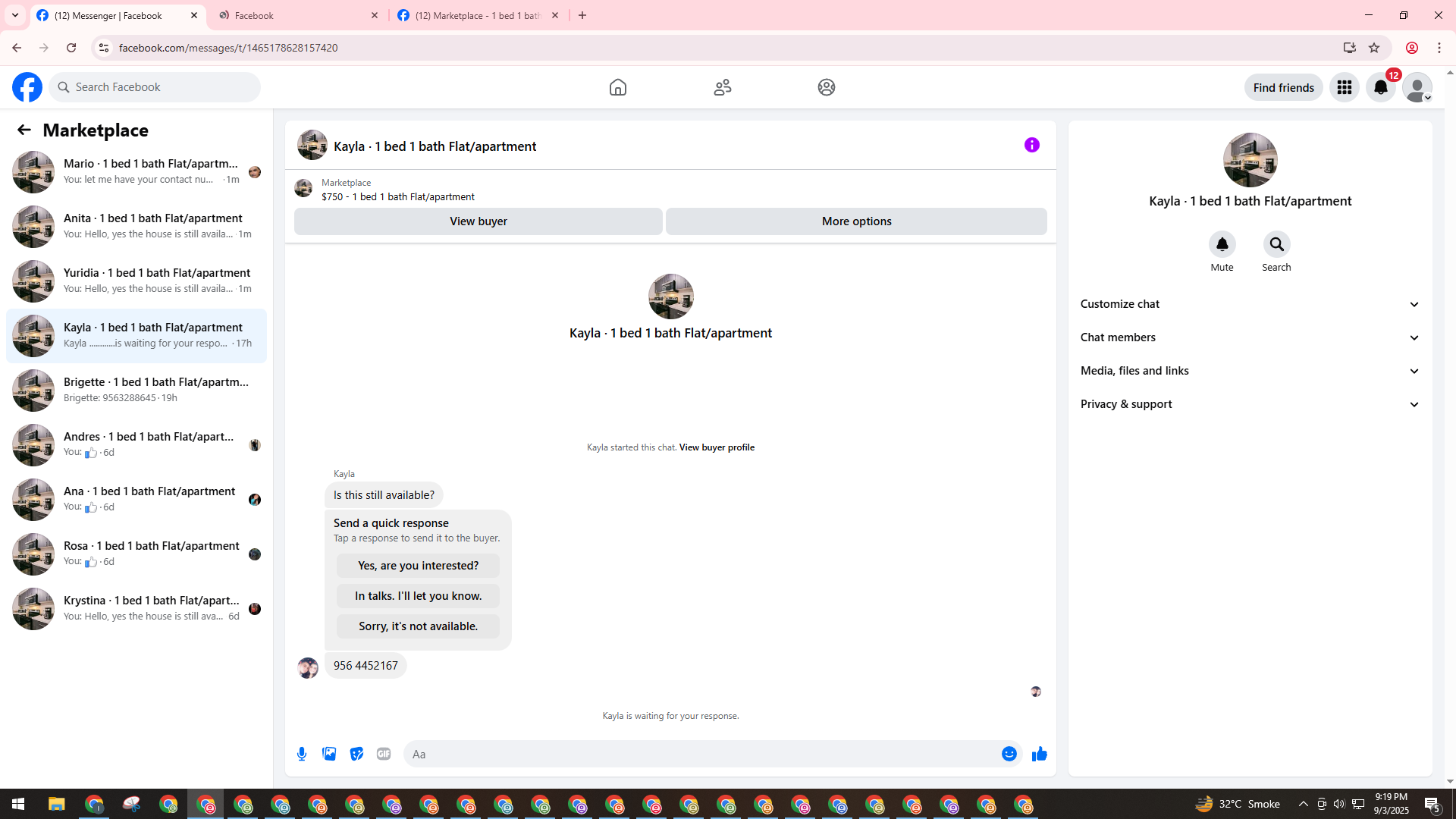1456x819 pixels.
Task: Open the GIF picker
Action: (x=384, y=754)
